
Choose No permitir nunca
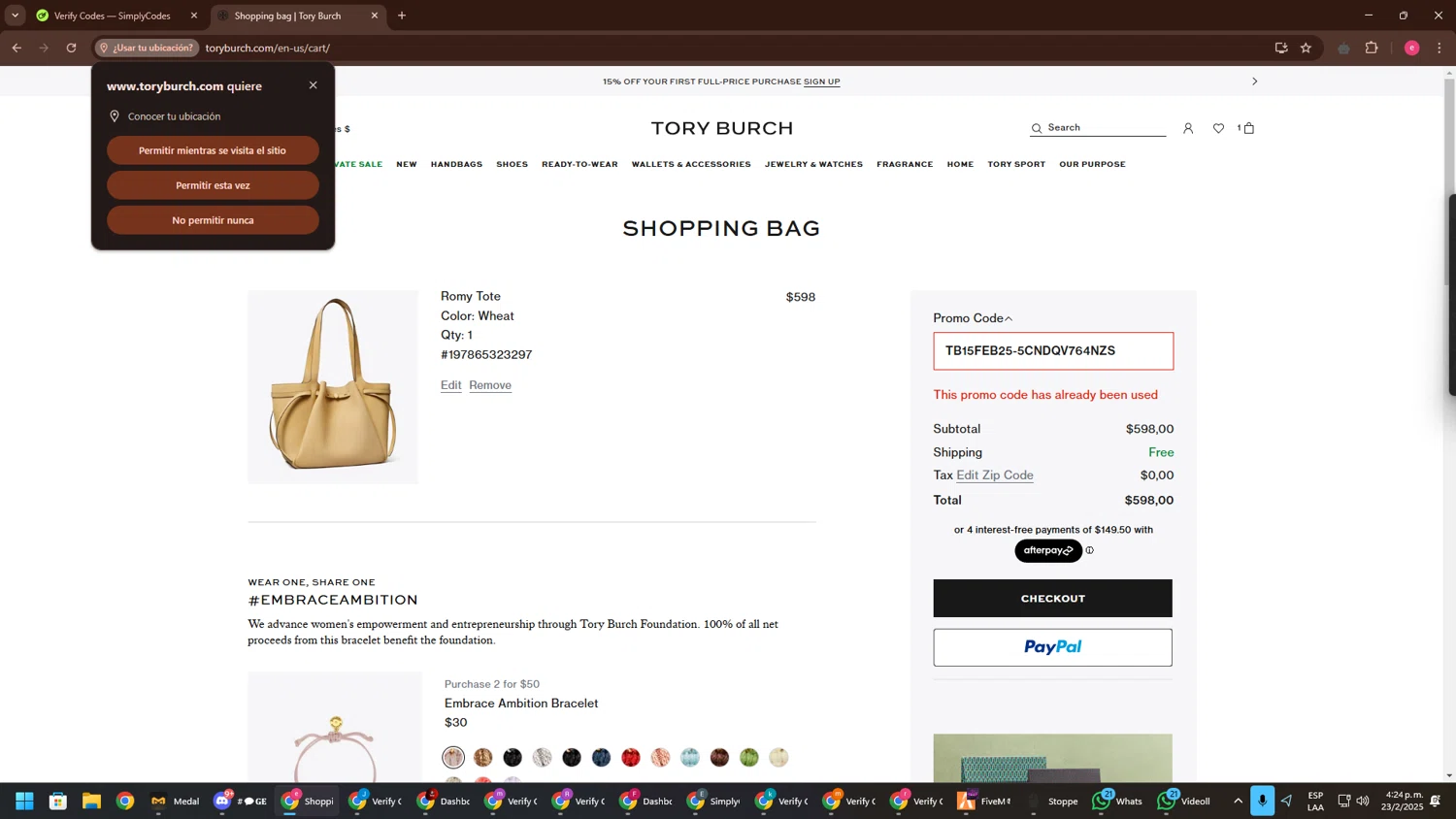pos(213,220)
